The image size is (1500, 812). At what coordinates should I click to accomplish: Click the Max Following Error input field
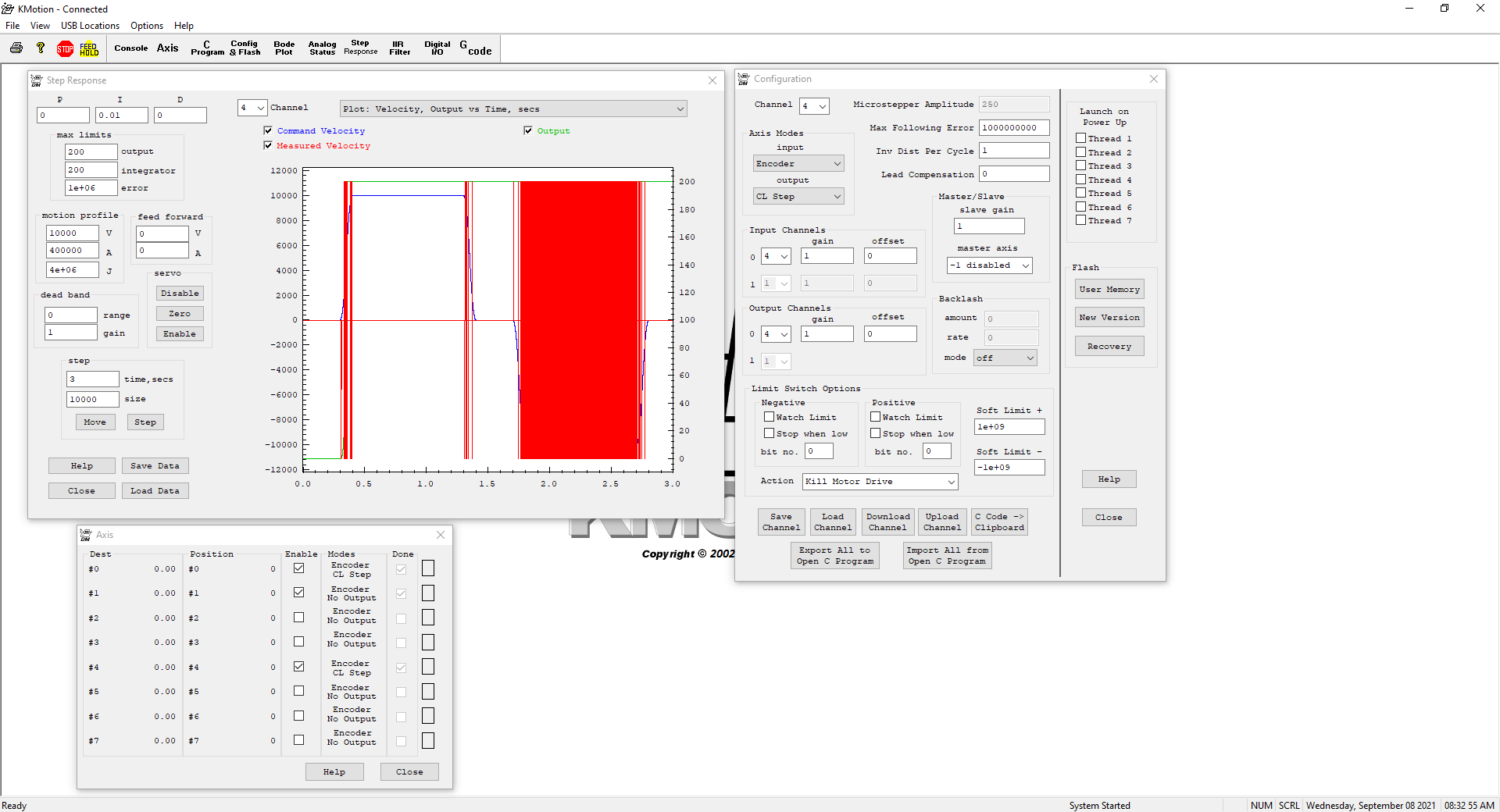coord(1013,128)
